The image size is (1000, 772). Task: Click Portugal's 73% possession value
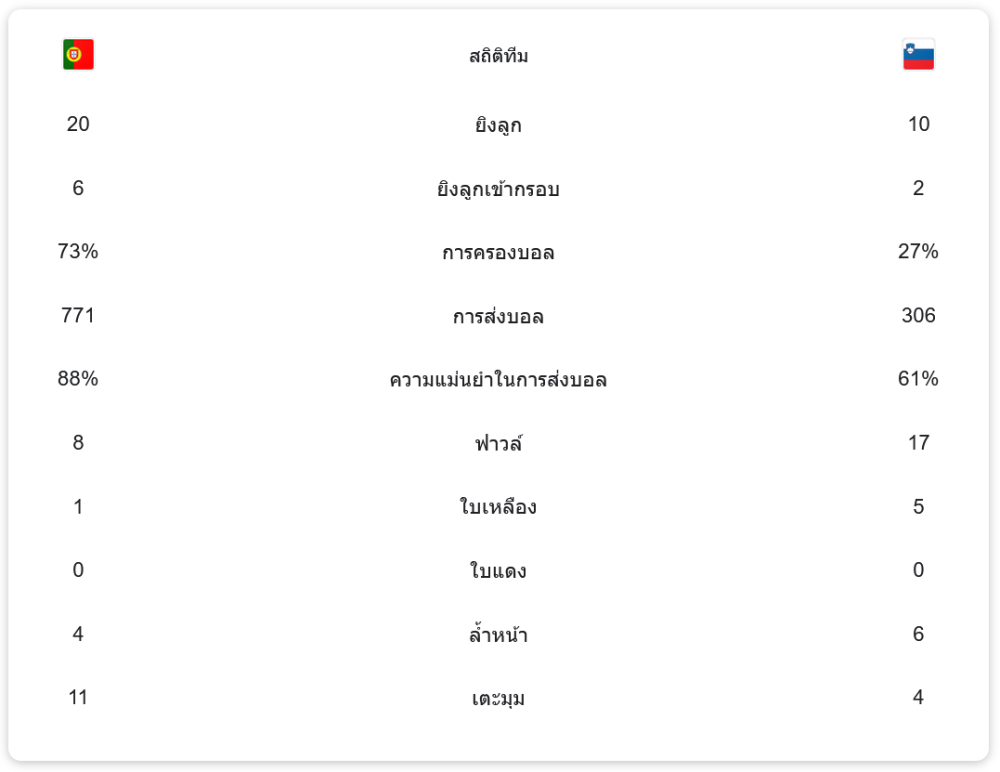pos(78,252)
